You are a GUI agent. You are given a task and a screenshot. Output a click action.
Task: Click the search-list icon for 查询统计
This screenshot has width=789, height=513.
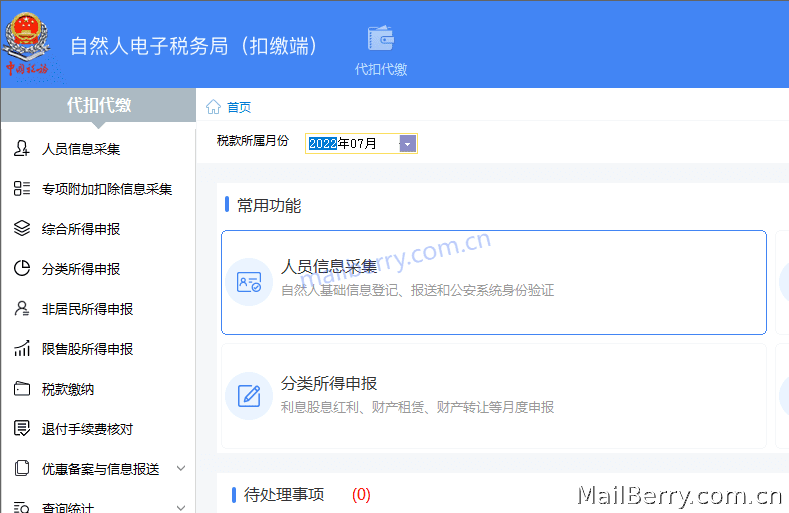pyautogui.click(x=22, y=506)
